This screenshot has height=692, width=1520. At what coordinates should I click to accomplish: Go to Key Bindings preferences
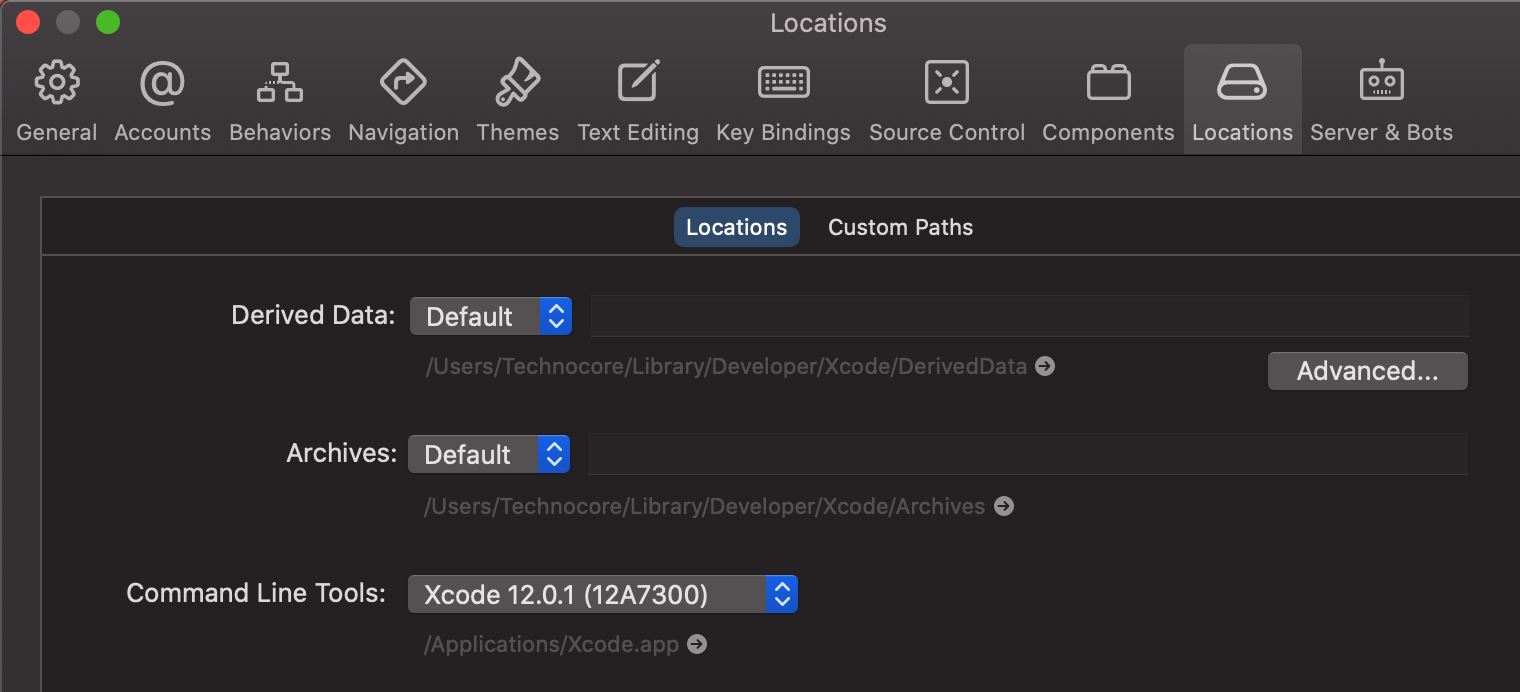[783, 100]
